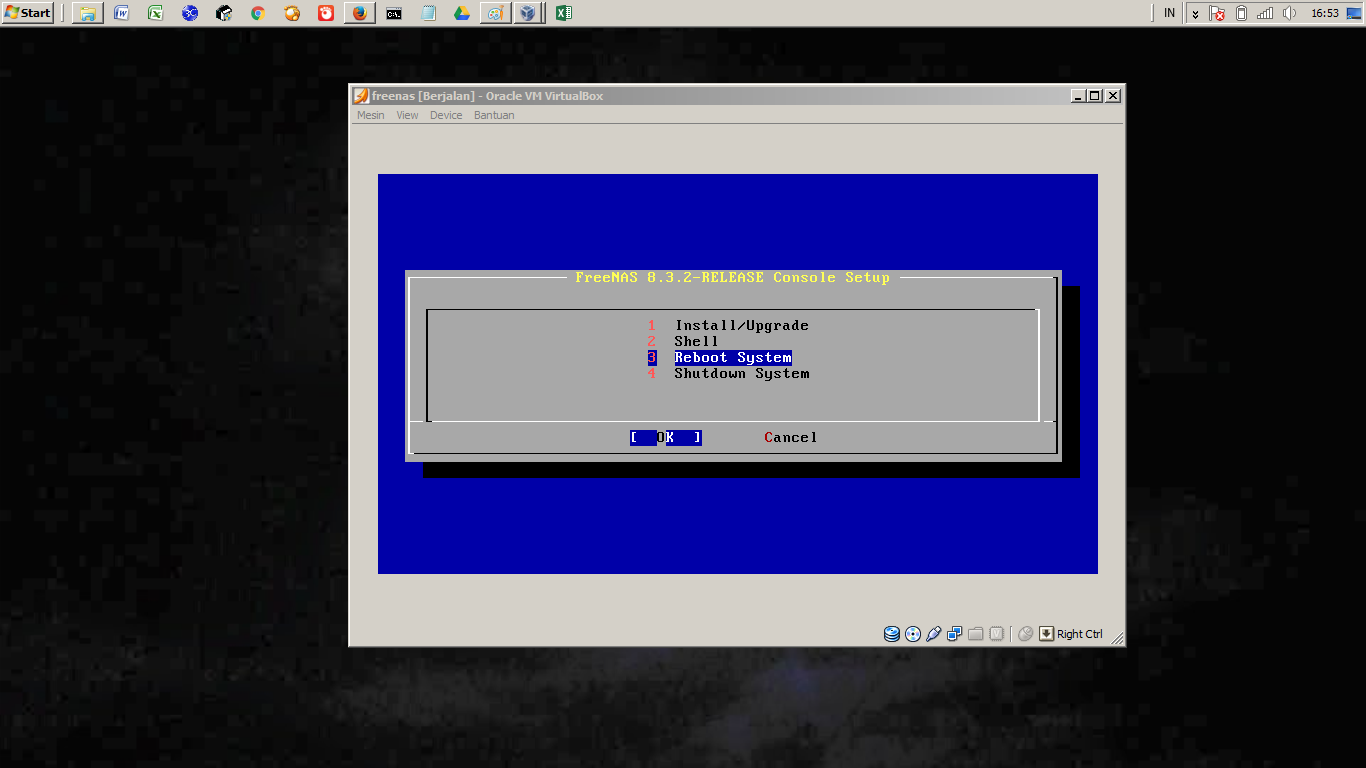Click the shared folders status icon
This screenshot has height=768, width=1366.
pos(976,634)
